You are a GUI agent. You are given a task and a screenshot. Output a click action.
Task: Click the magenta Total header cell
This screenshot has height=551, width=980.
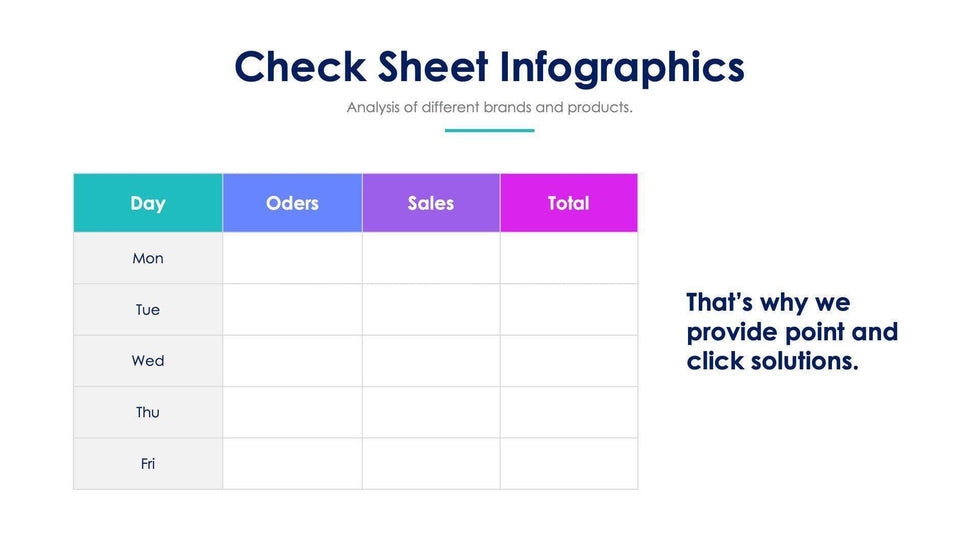click(x=568, y=203)
